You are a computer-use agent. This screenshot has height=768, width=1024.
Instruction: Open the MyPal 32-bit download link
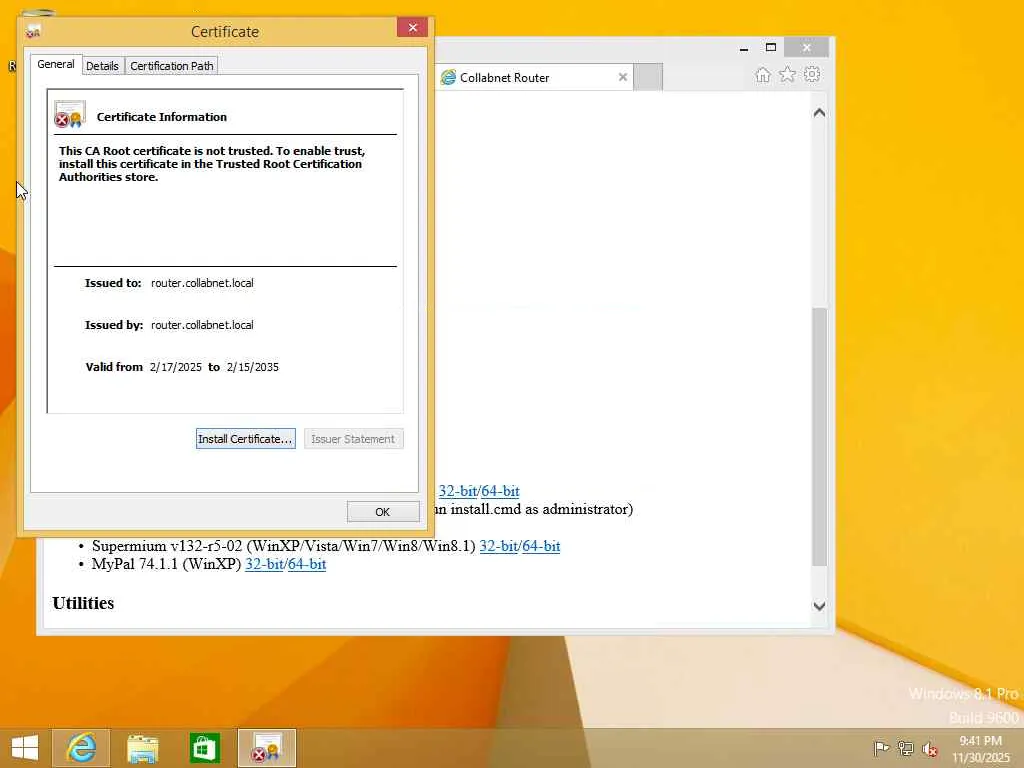pyautogui.click(x=264, y=564)
